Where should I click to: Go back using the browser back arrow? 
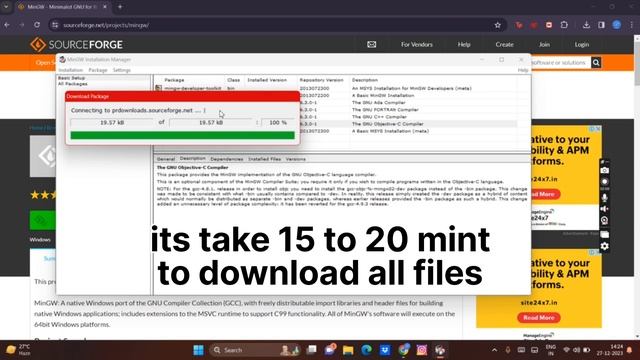[7, 25]
